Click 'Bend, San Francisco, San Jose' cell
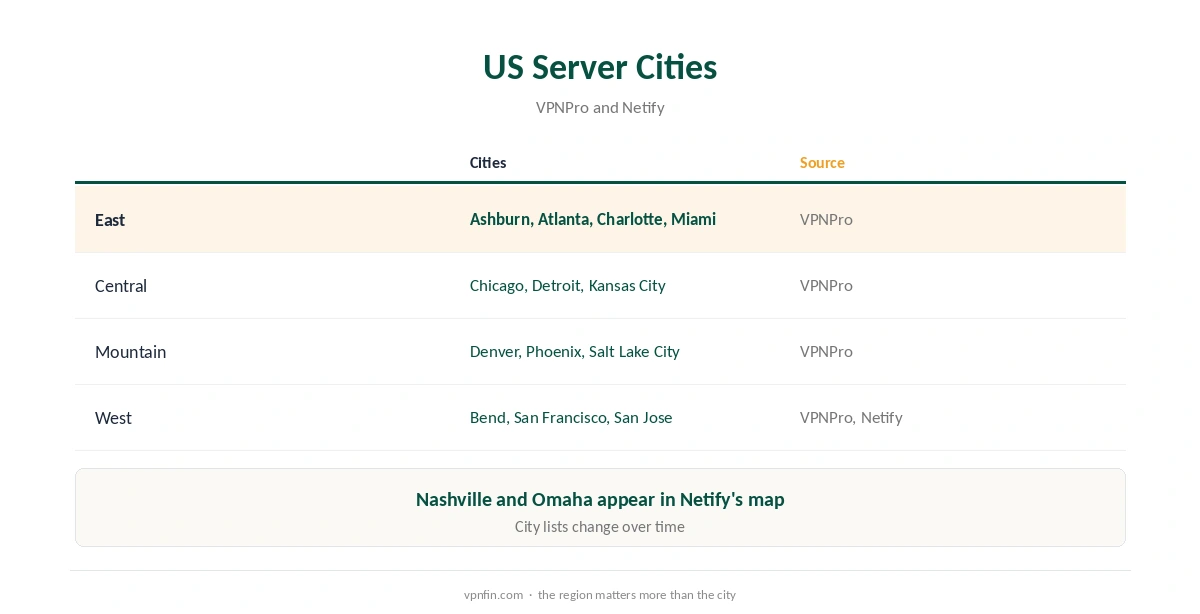Viewport: 1200px width, 614px height. tap(571, 417)
